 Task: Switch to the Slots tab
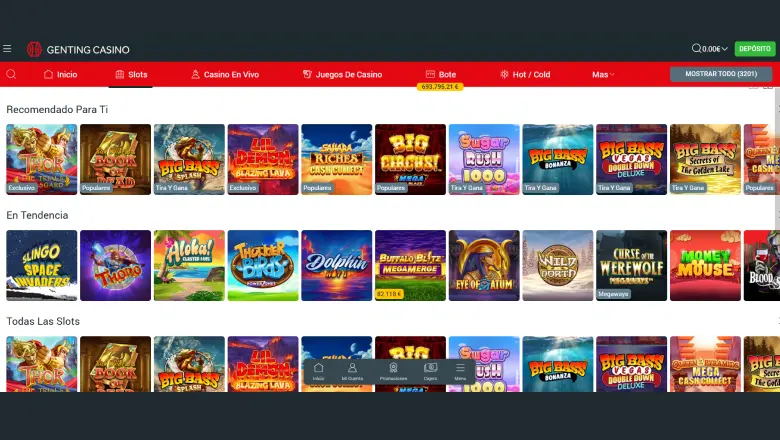click(131, 75)
